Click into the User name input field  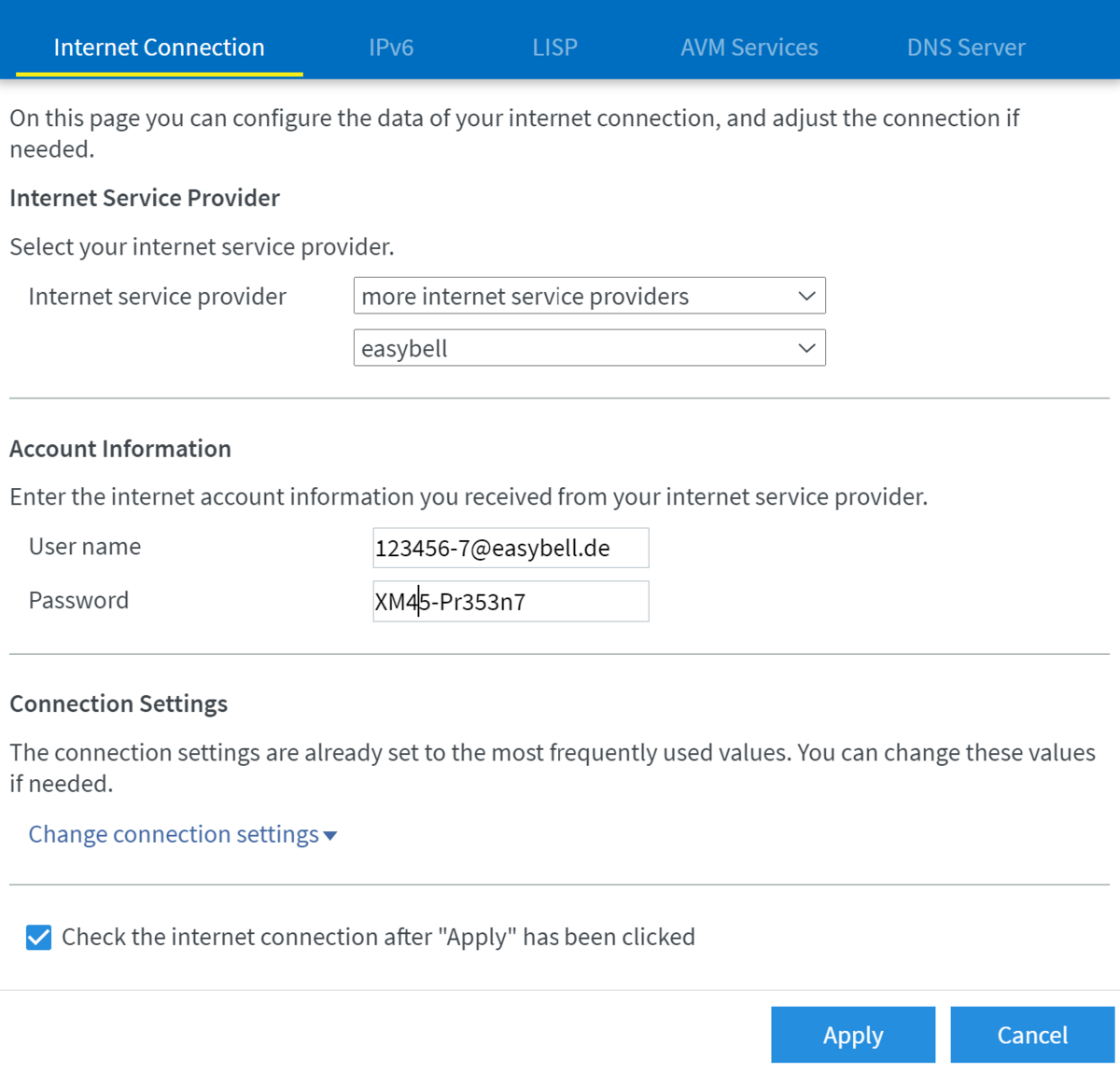(510, 549)
